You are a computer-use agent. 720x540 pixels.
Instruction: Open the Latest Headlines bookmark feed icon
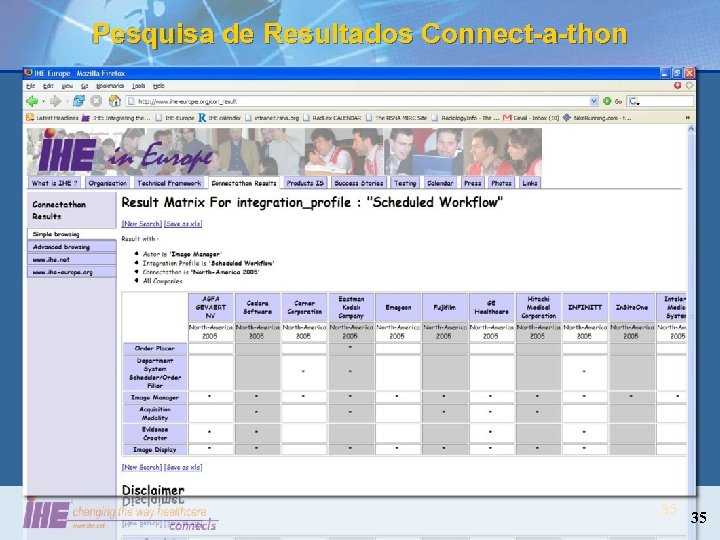click(30, 118)
